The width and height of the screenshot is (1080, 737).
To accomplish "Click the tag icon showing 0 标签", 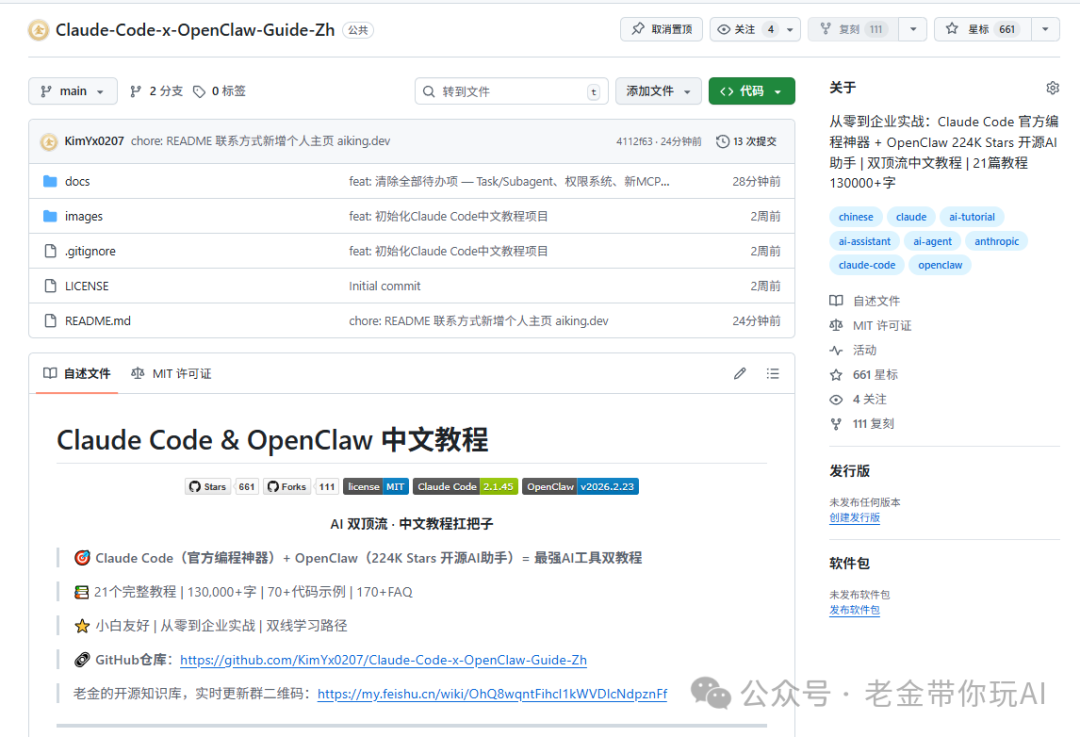I will point(201,90).
